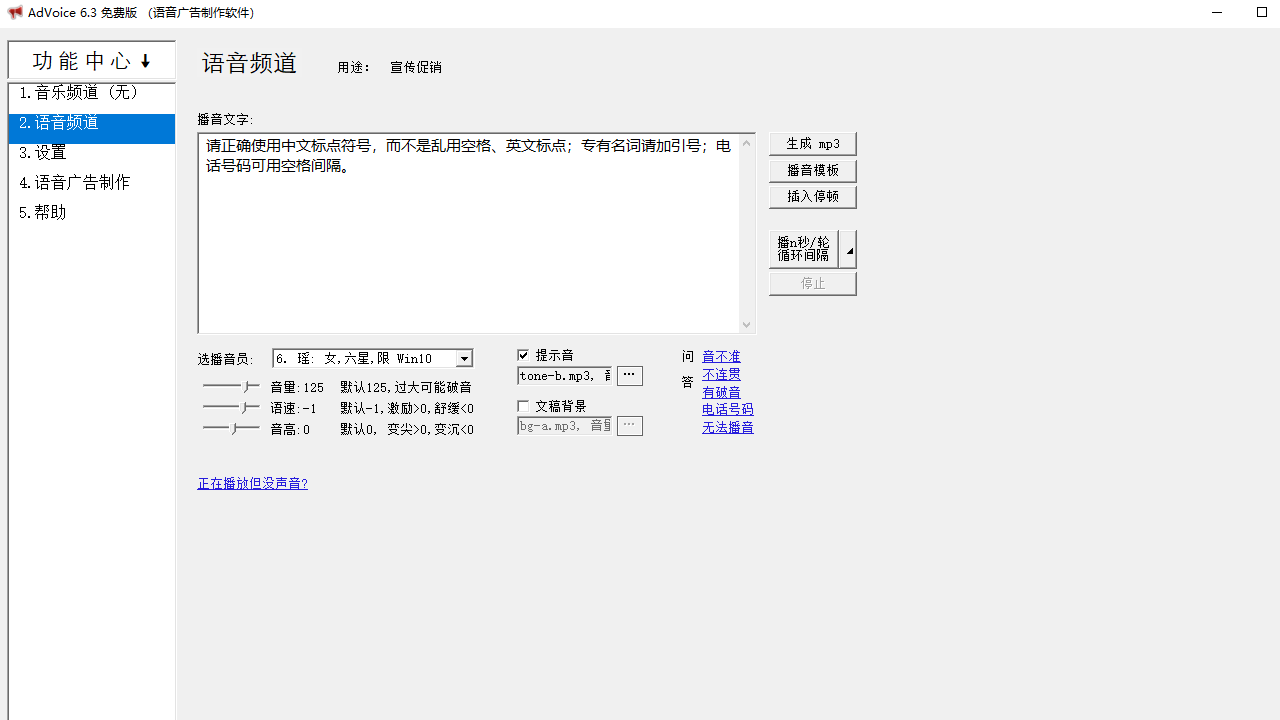Select 1.音乐频道（无） in sidebar

[x=92, y=93]
